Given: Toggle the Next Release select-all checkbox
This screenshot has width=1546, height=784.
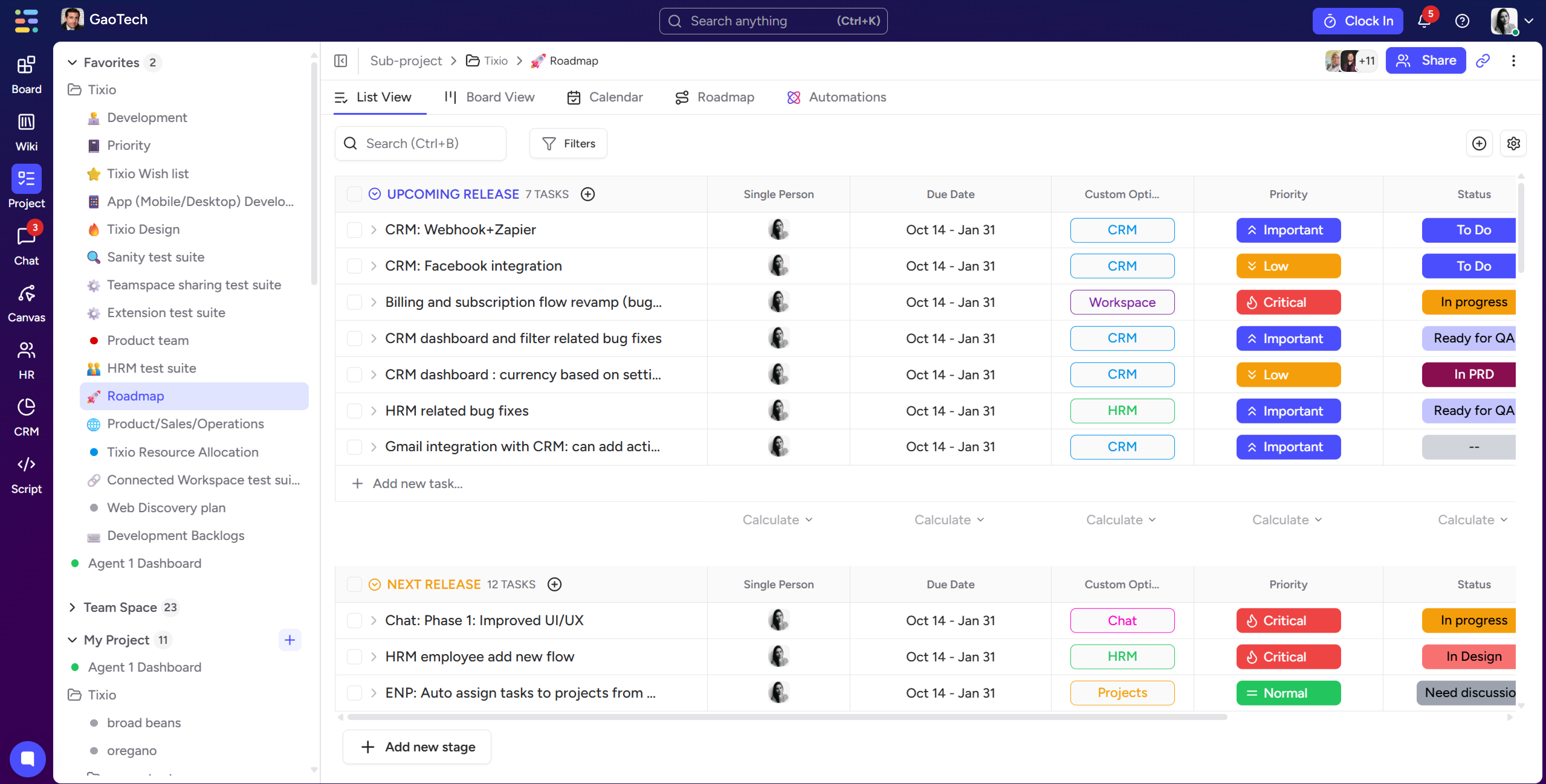Looking at the screenshot, I should [x=354, y=584].
